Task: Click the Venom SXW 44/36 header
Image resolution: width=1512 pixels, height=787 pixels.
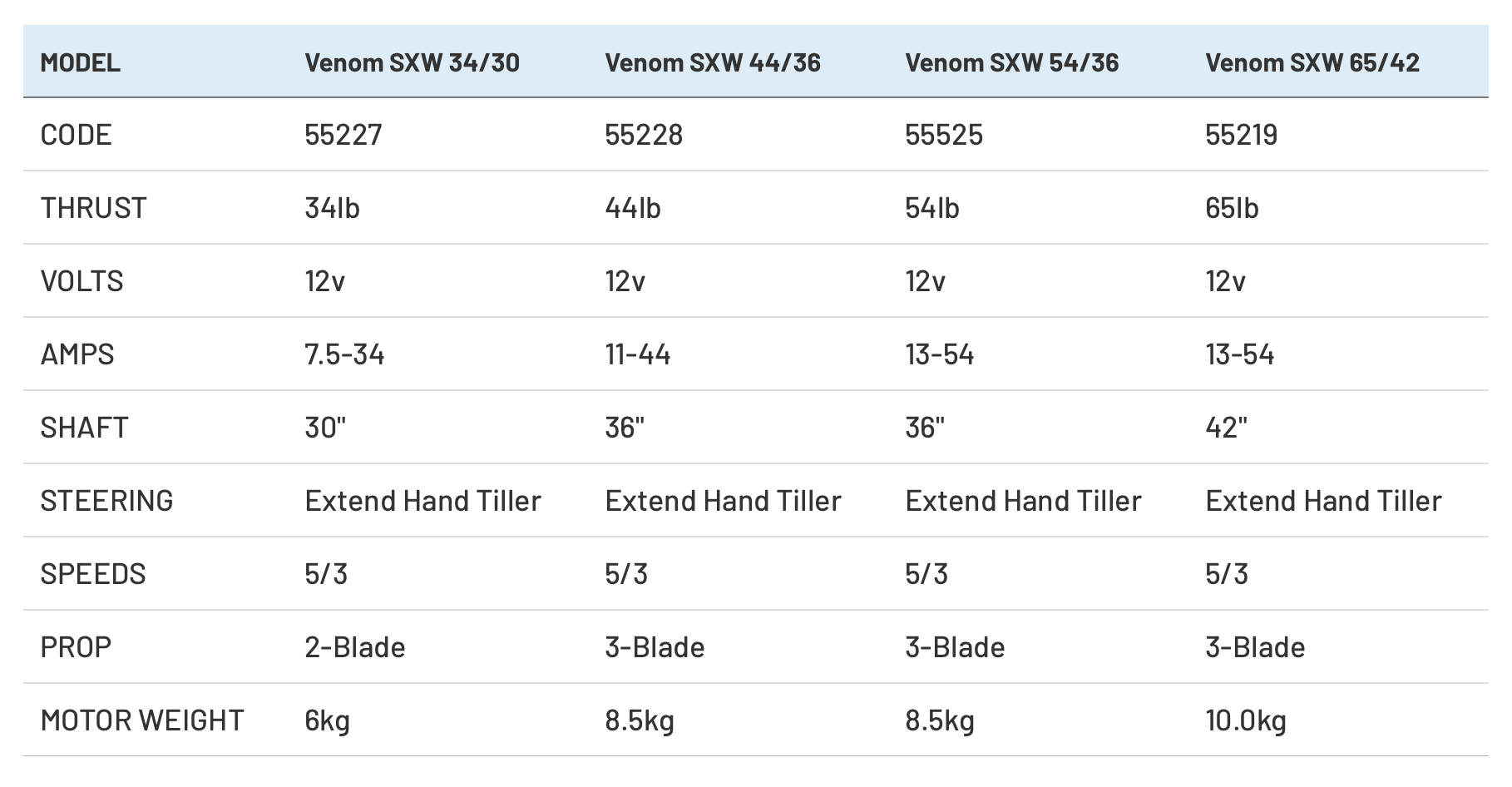Action: point(713,63)
